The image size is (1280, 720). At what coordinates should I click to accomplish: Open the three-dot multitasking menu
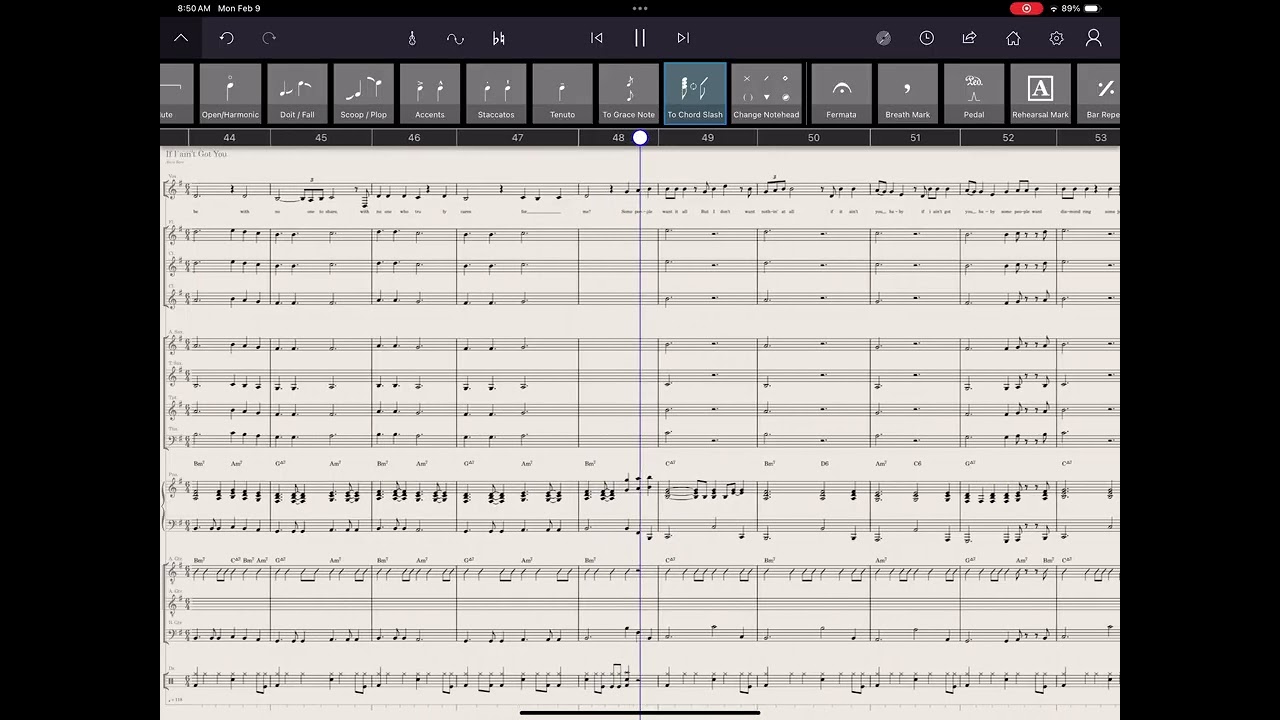coord(640,8)
